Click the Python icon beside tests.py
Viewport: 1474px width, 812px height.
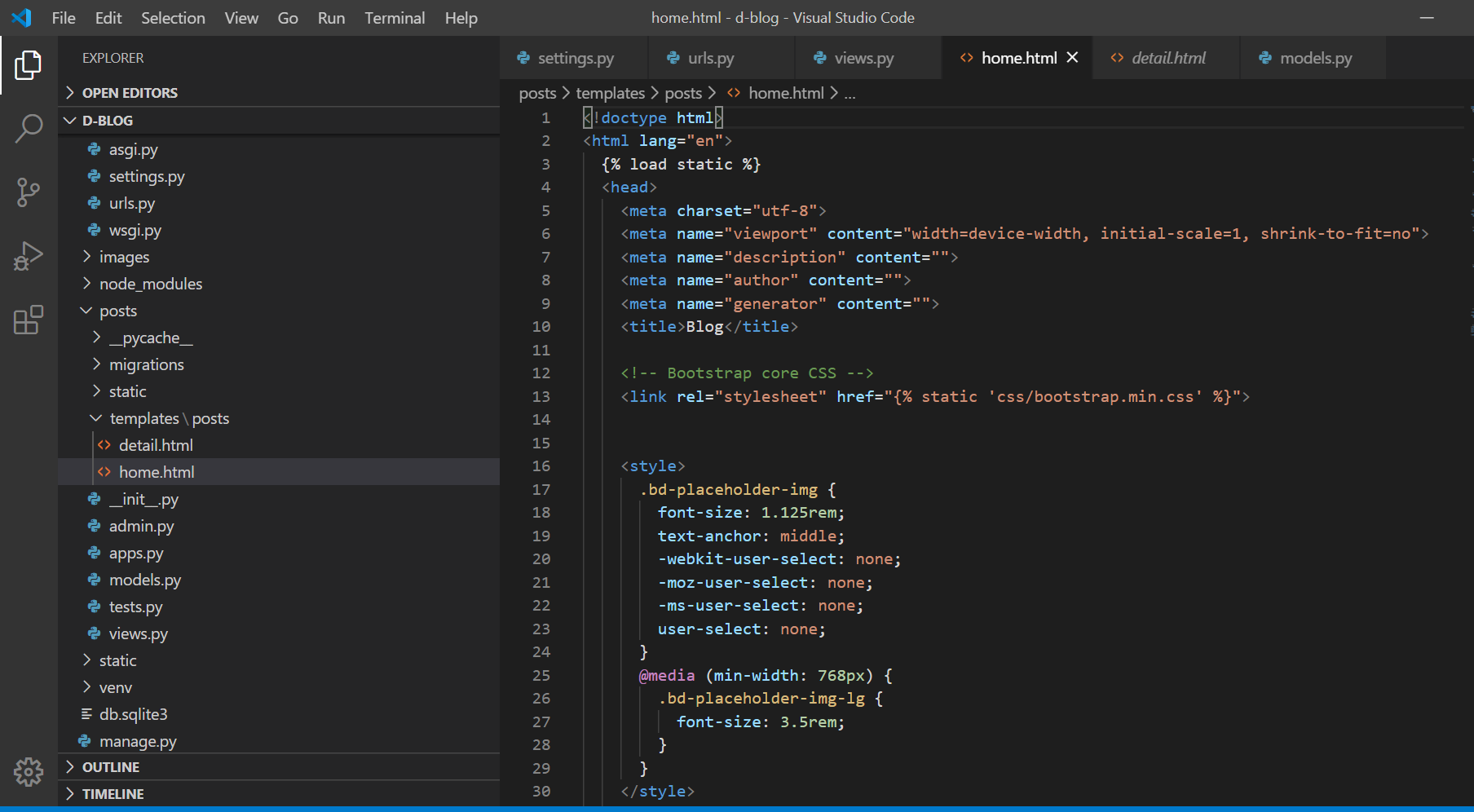[95, 607]
